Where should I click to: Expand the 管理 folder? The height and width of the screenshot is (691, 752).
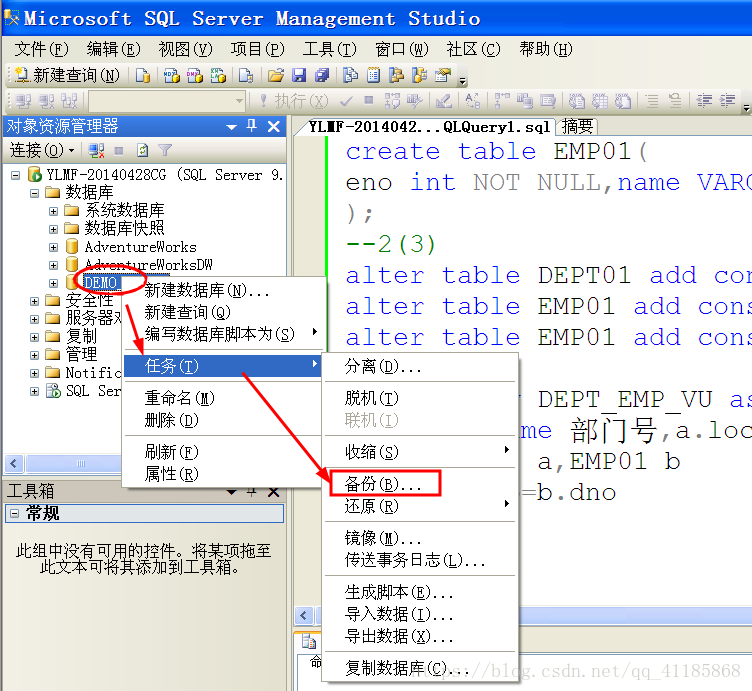pos(34,355)
